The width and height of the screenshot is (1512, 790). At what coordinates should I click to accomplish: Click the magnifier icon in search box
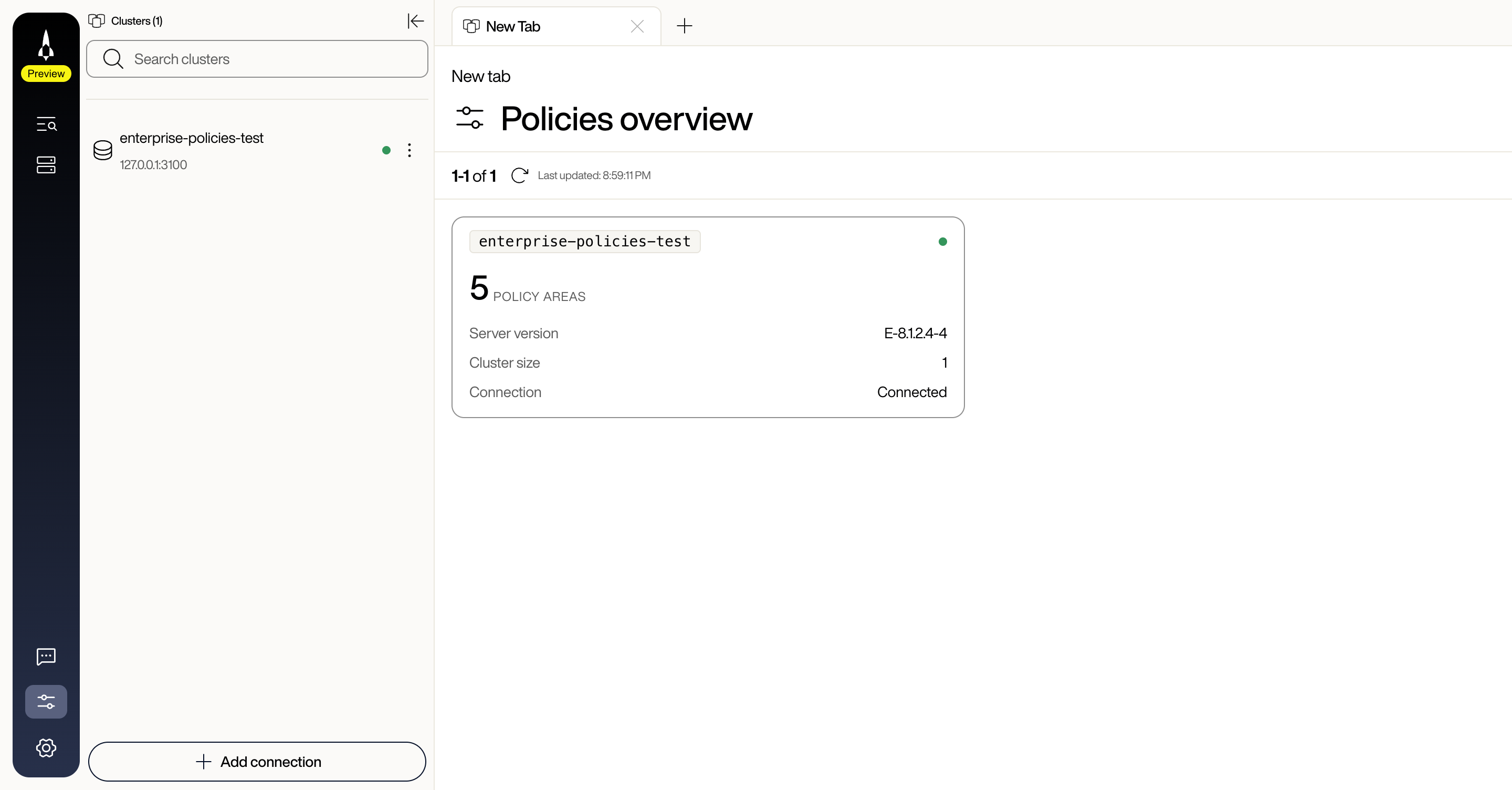click(x=113, y=59)
